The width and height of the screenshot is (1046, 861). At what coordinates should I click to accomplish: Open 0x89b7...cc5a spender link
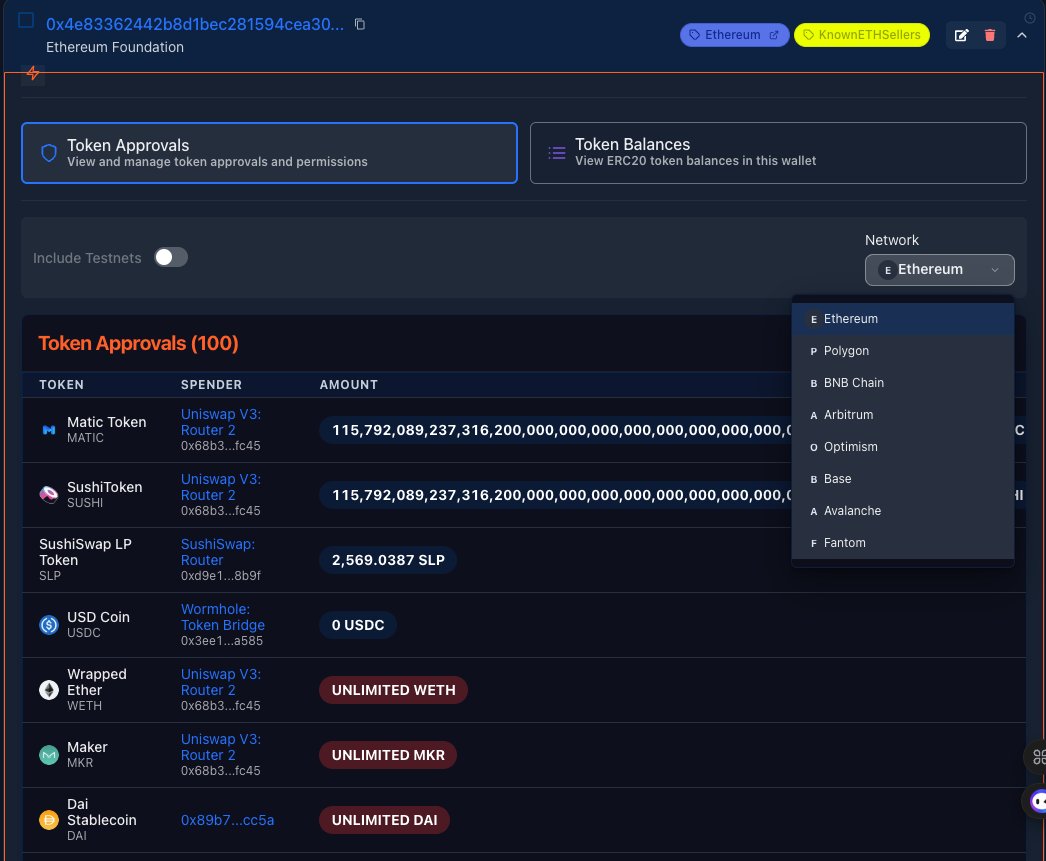[x=227, y=820]
